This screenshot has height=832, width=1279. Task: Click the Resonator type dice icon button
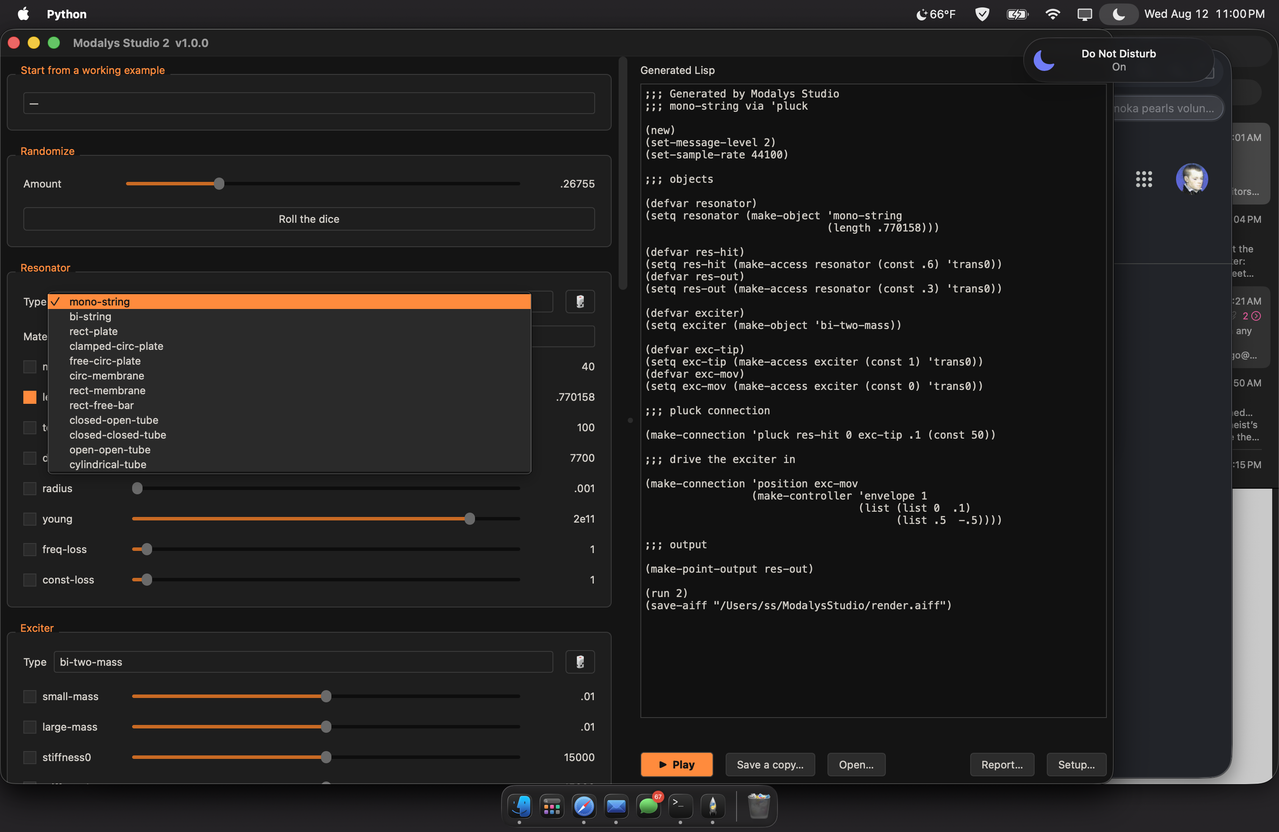580,302
